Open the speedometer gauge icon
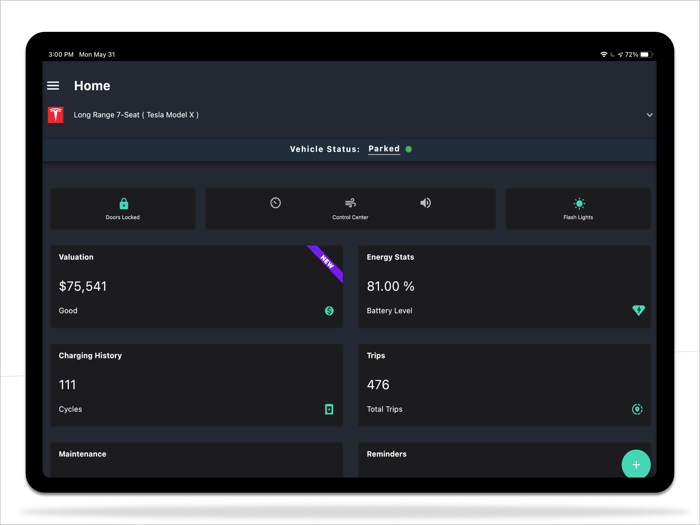The width and height of the screenshot is (700, 525). coord(275,203)
